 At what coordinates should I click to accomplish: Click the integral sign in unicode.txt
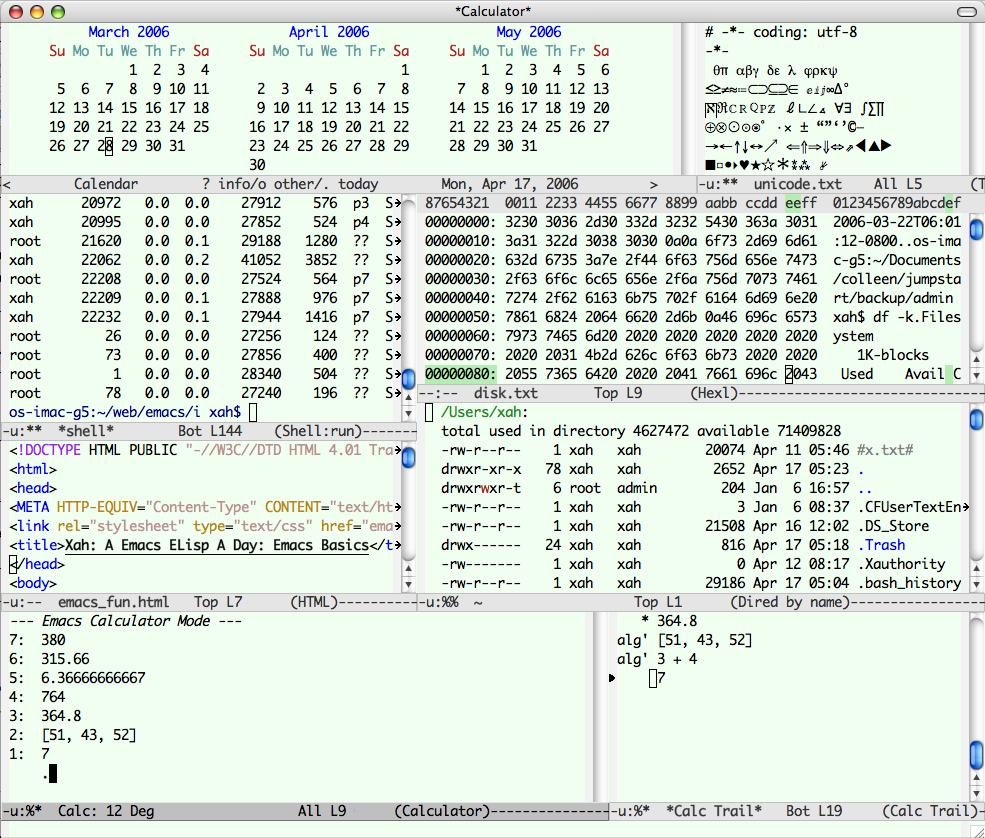coord(866,108)
